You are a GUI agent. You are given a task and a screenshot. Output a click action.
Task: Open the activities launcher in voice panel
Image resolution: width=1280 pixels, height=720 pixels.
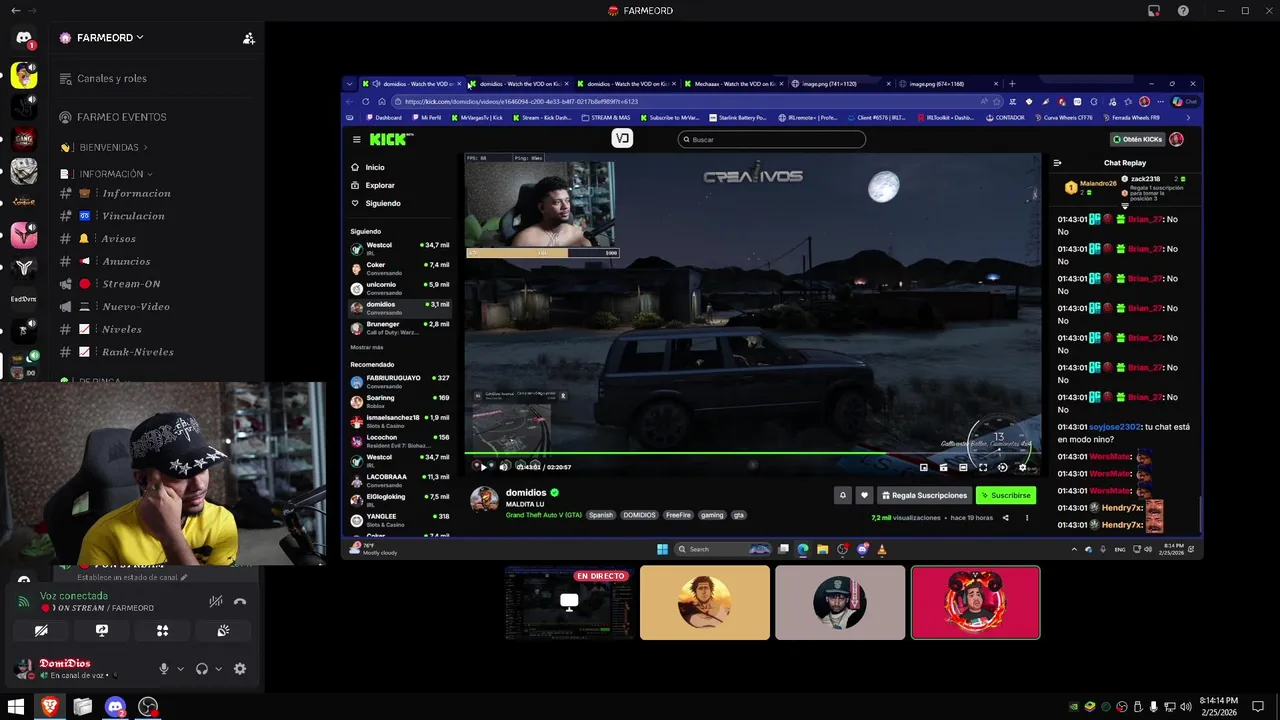162,631
